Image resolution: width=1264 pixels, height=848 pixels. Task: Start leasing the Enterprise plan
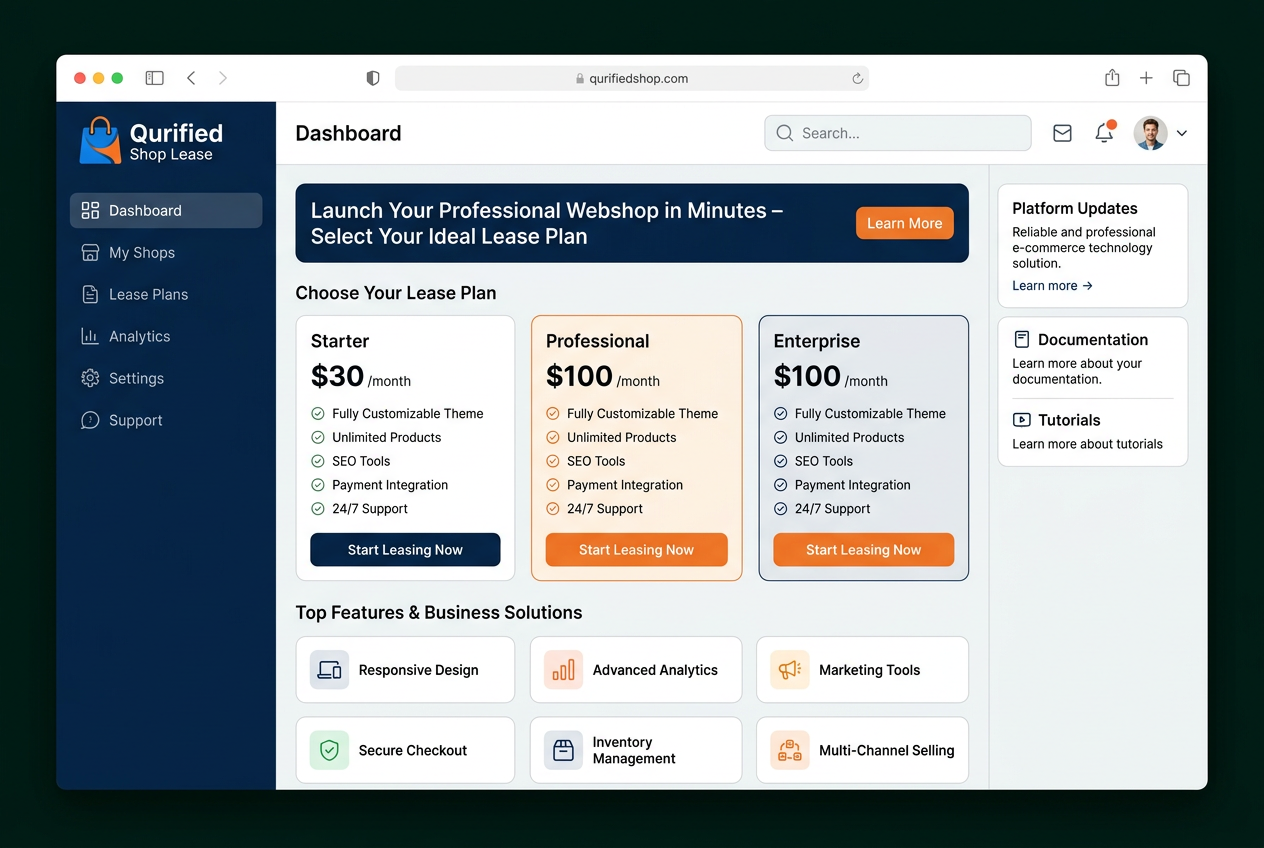pos(863,550)
